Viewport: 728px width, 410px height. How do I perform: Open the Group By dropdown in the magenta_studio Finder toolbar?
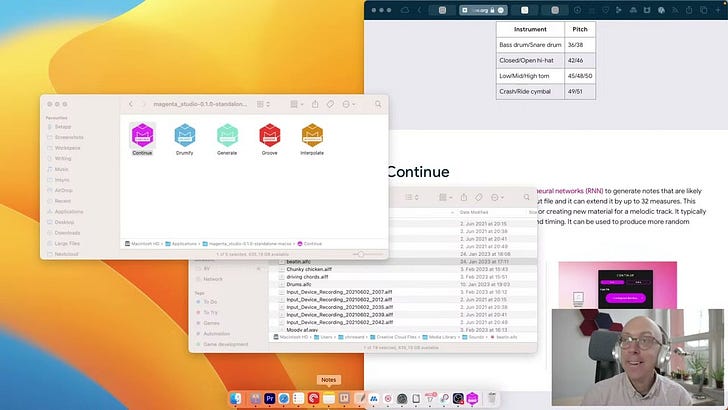297,104
